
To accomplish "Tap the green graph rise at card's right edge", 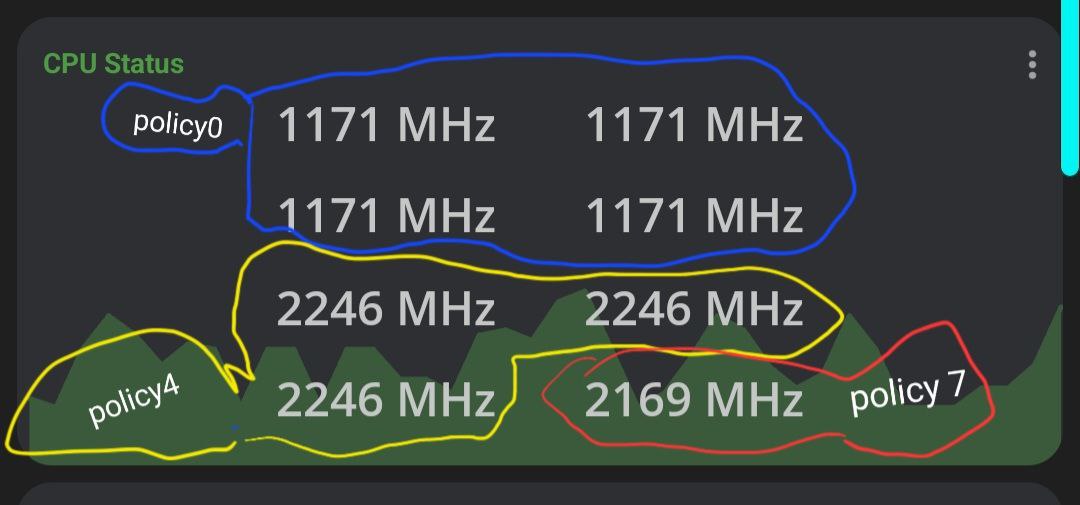I will (1048, 338).
